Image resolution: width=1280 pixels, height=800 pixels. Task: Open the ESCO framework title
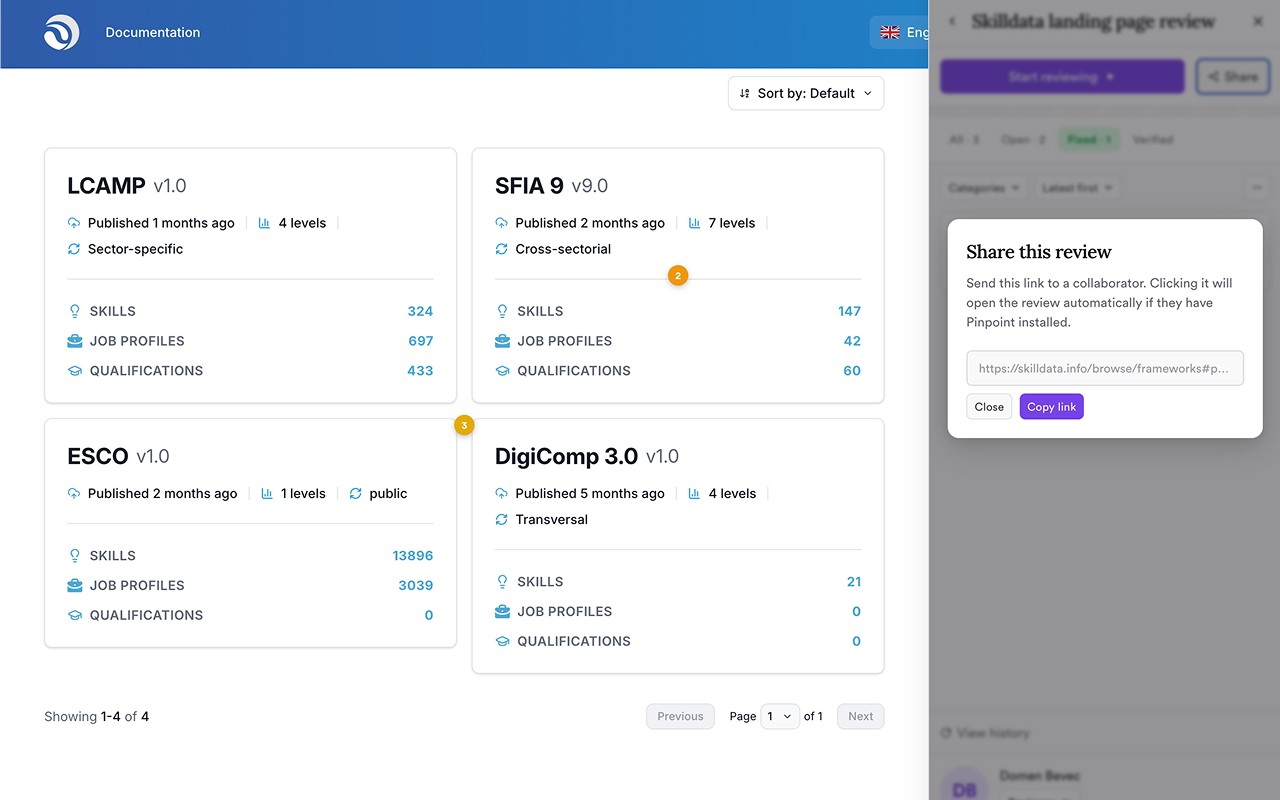pyautogui.click(x=98, y=456)
